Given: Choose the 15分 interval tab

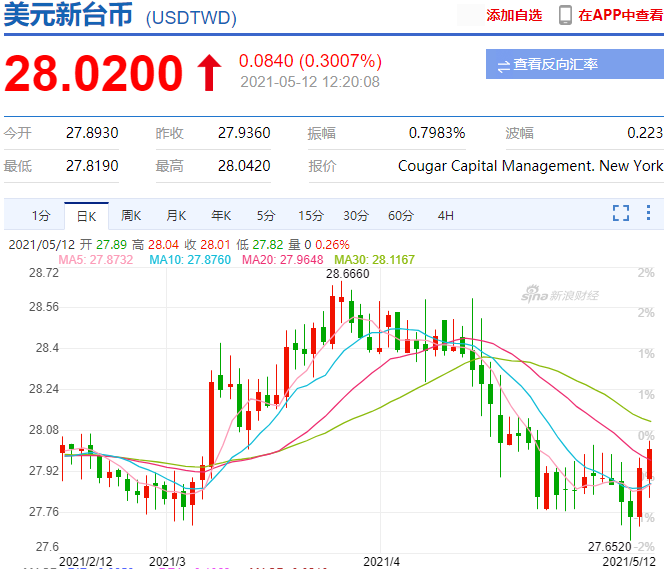Looking at the screenshot, I should tap(311, 215).
